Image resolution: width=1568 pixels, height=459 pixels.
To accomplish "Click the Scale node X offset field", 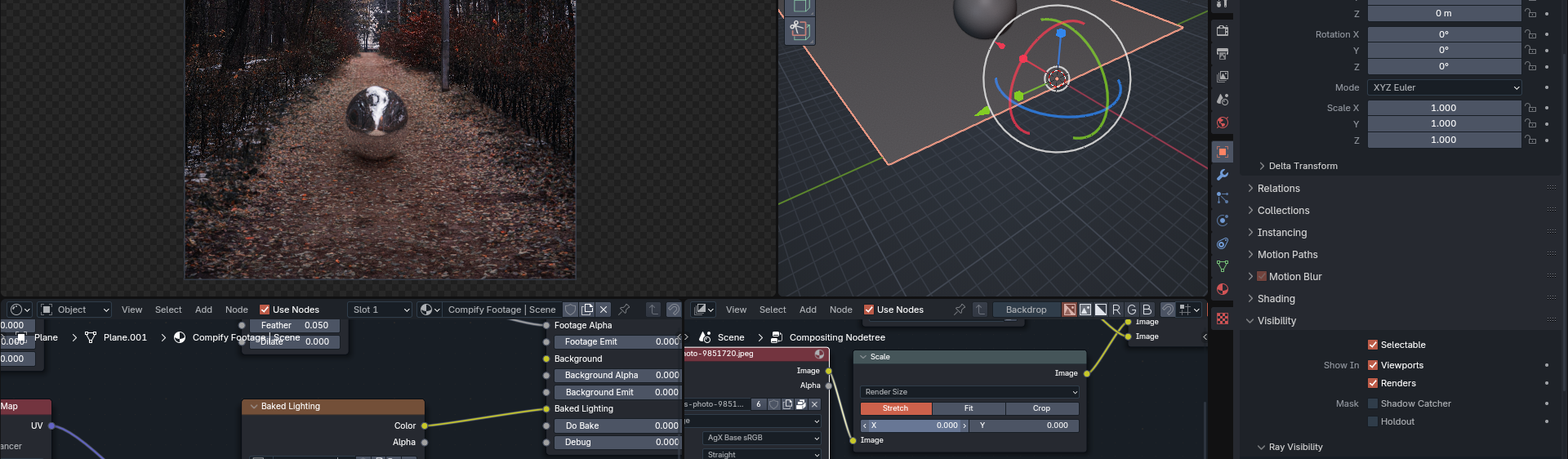I will coord(915,426).
